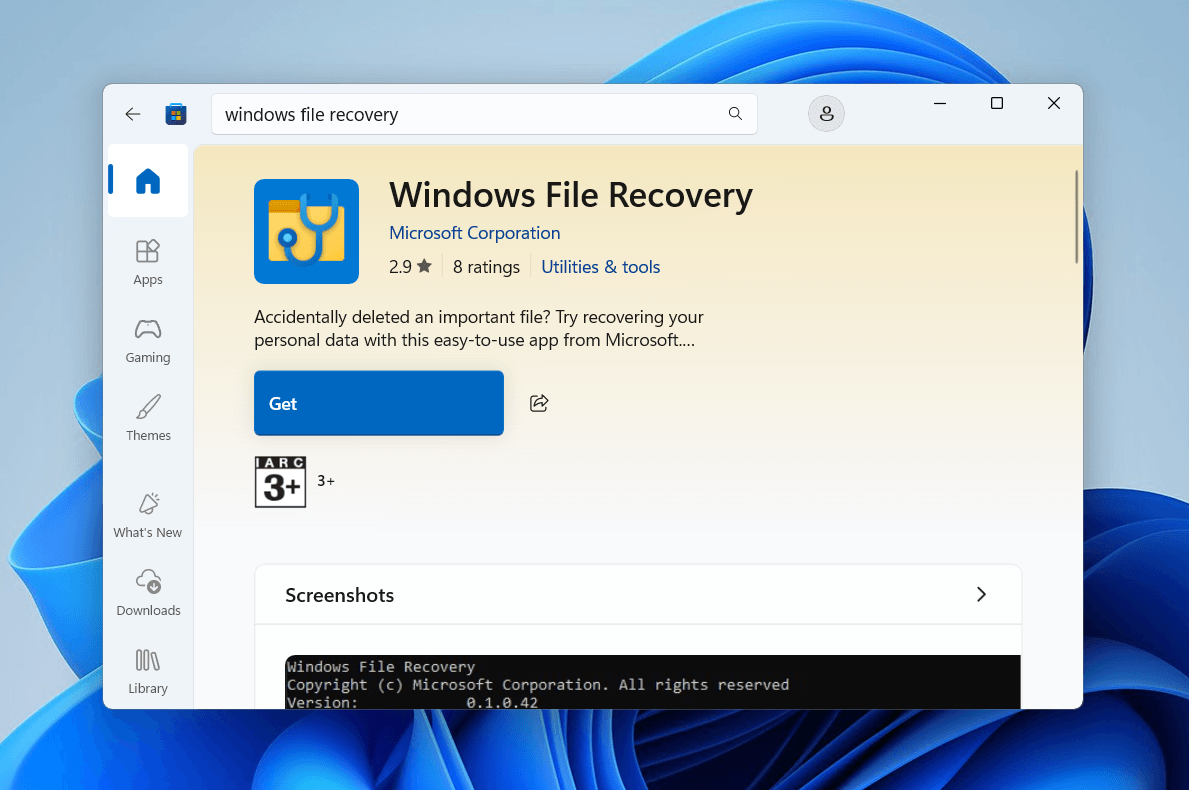This screenshot has width=1189, height=790.
Task: Open the command-line screenshot thumbnail
Action: pyautogui.click(x=653, y=682)
